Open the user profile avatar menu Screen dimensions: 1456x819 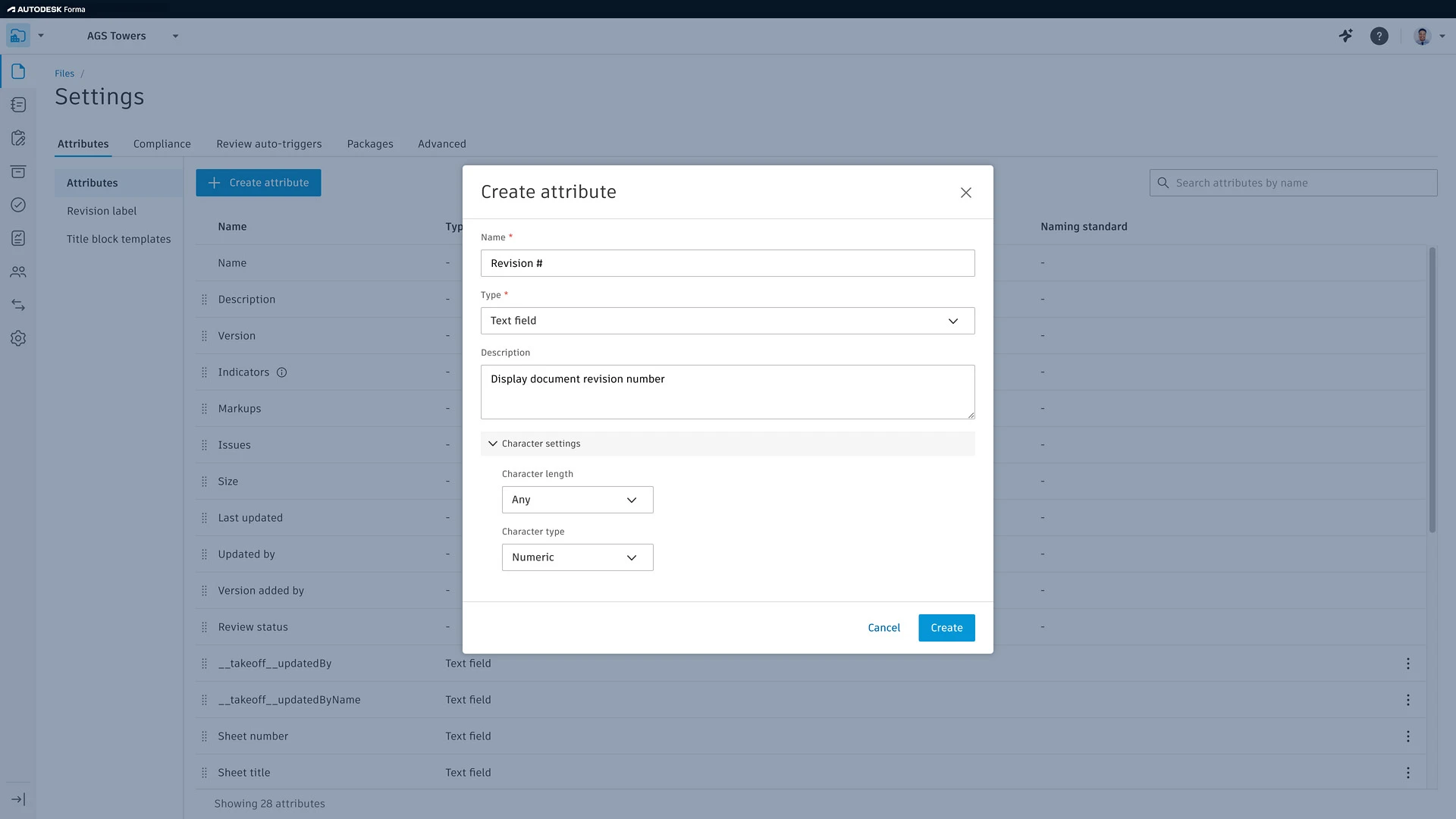[x=1428, y=36]
